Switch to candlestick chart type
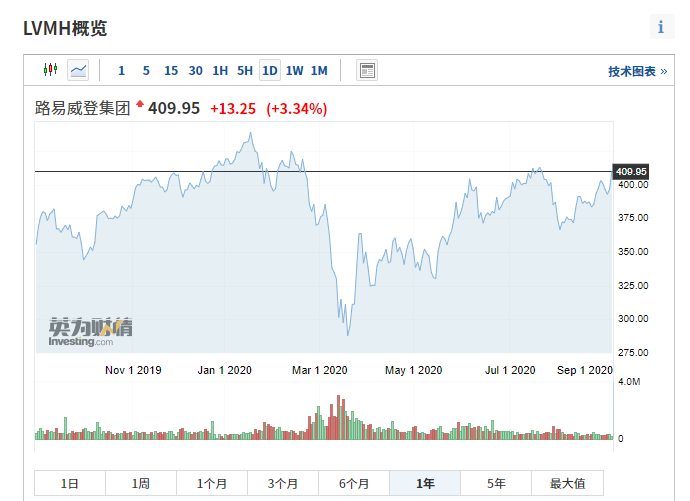Viewport: 690px width, 501px height. coord(51,70)
